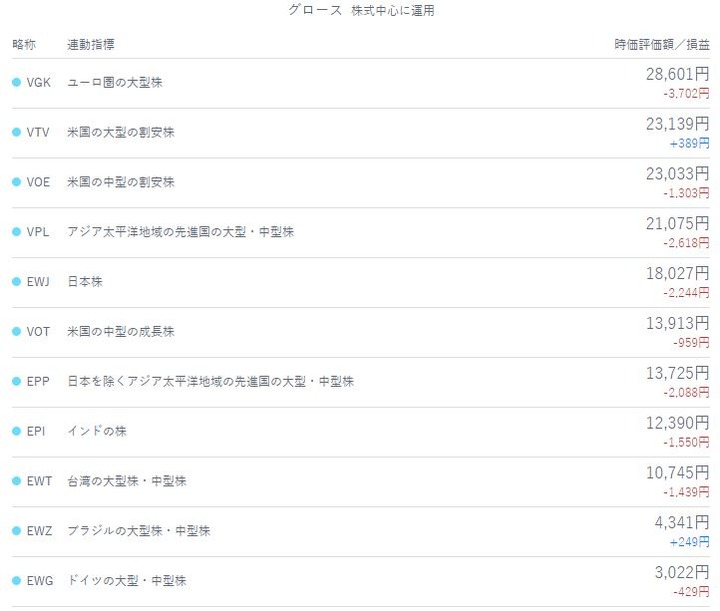Image resolution: width=720 pixels, height=611 pixels.
Task: Click the 28,601円 valuation amount
Action: click(677, 74)
